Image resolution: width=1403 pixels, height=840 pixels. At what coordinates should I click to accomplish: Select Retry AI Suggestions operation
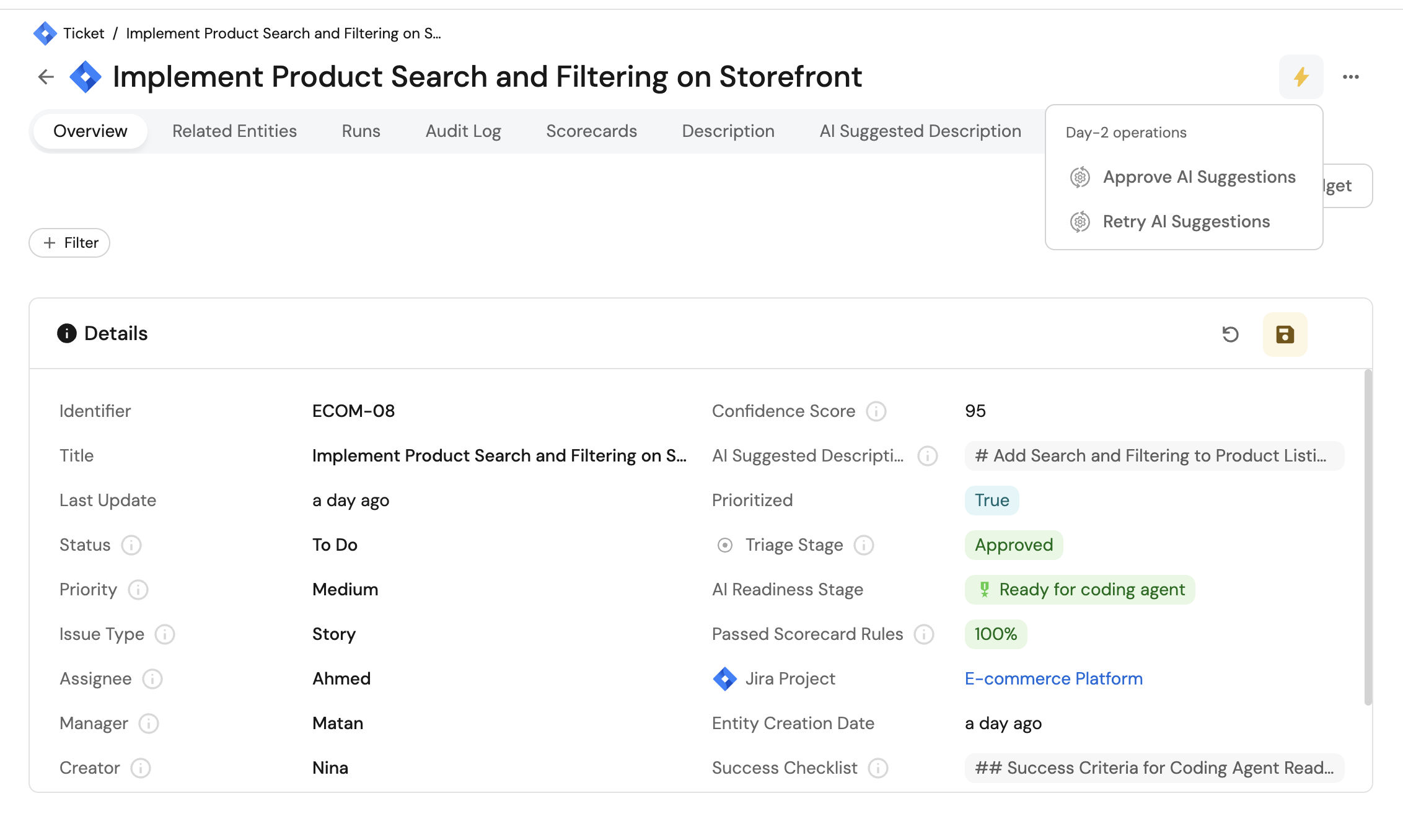(x=1185, y=222)
